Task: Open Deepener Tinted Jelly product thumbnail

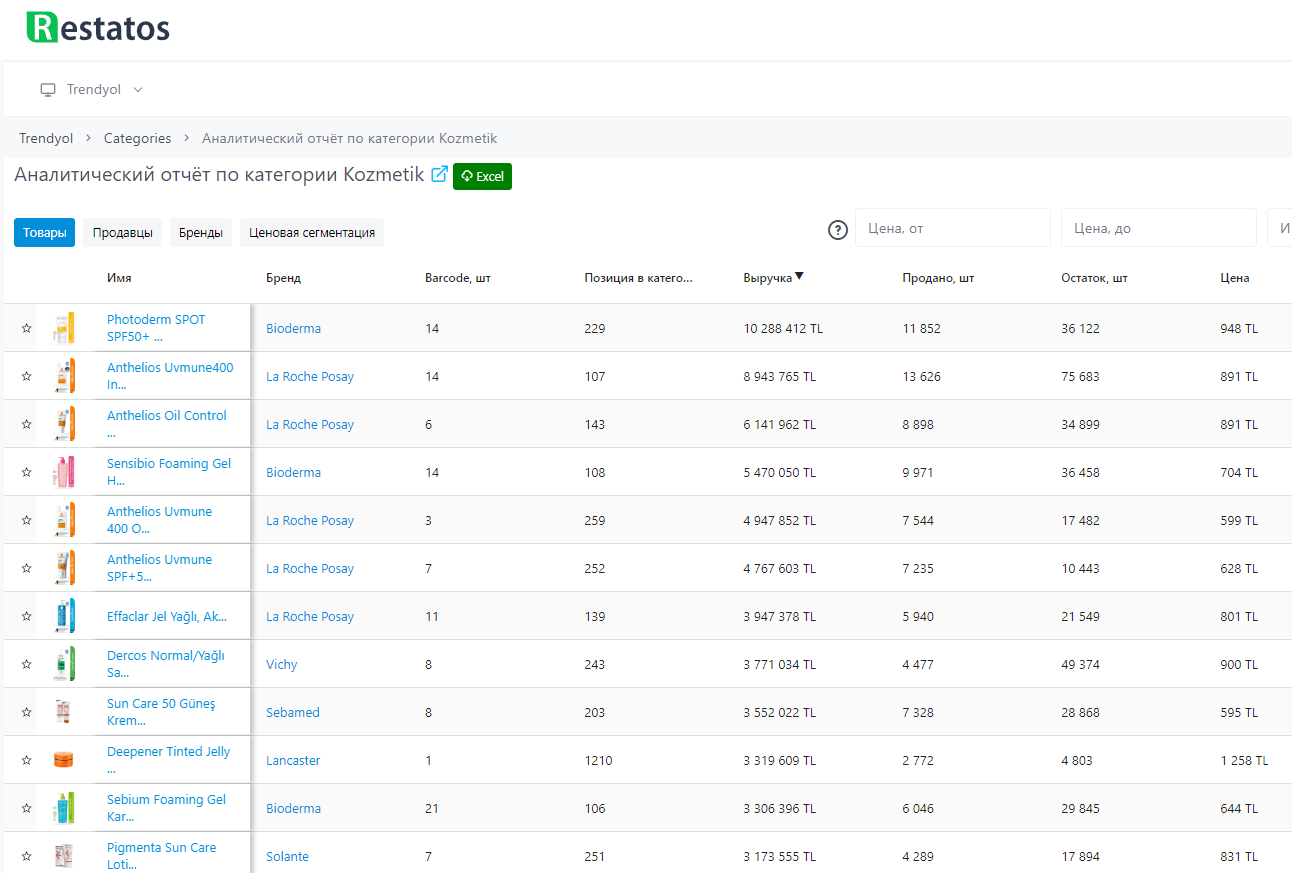Action: 64,760
